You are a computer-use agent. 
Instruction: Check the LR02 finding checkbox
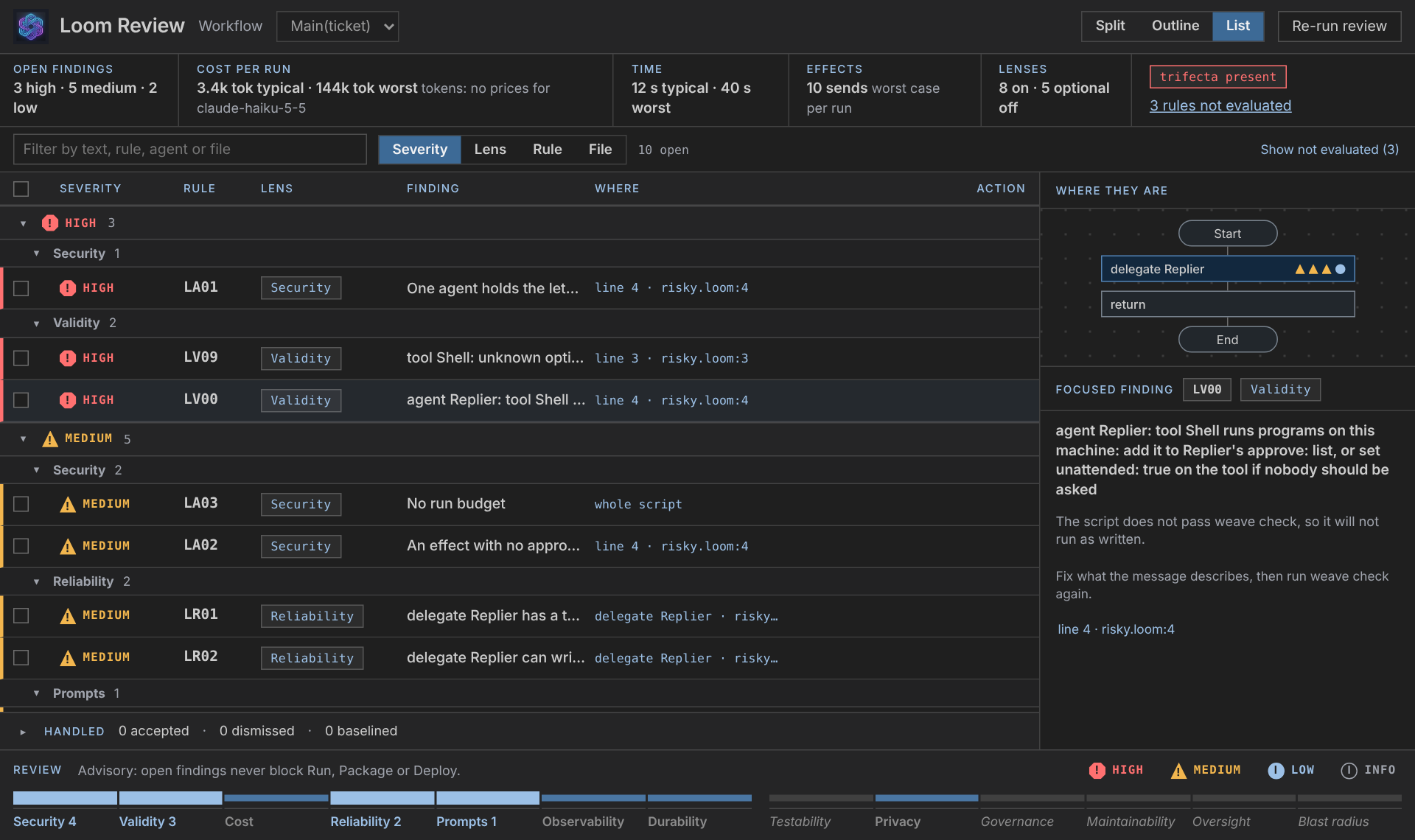point(21,657)
